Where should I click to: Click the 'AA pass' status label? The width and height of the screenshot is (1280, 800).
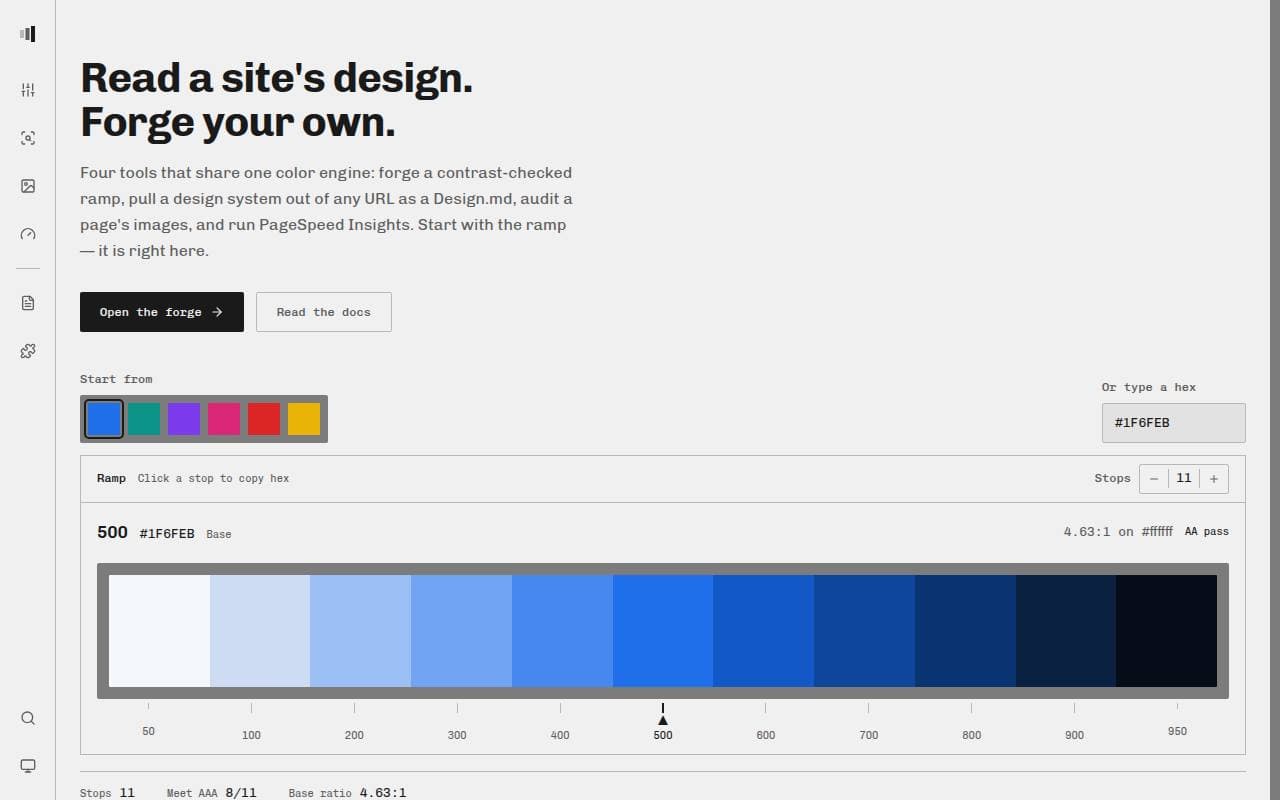click(x=1207, y=532)
